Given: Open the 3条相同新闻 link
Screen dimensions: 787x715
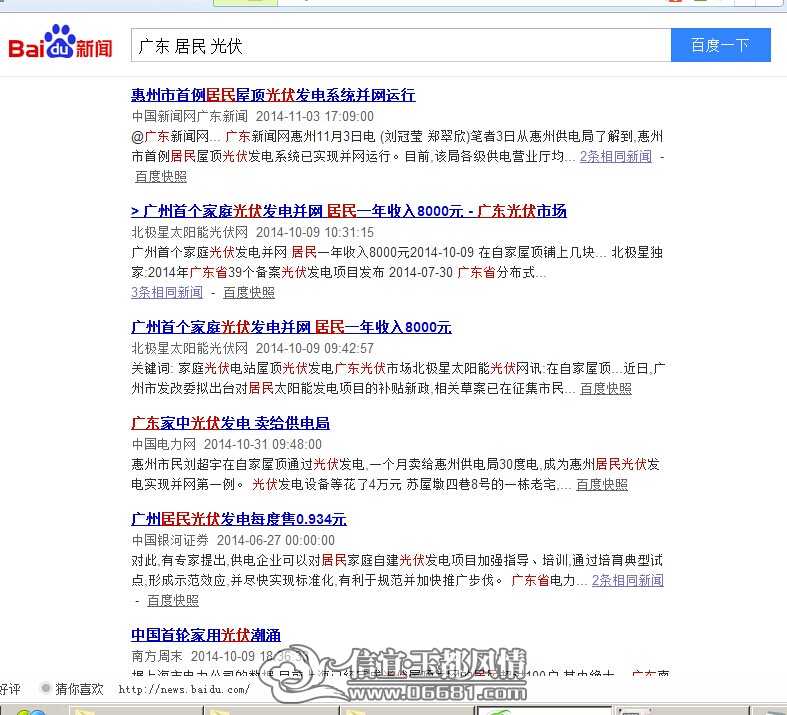Looking at the screenshot, I should (x=167, y=293).
